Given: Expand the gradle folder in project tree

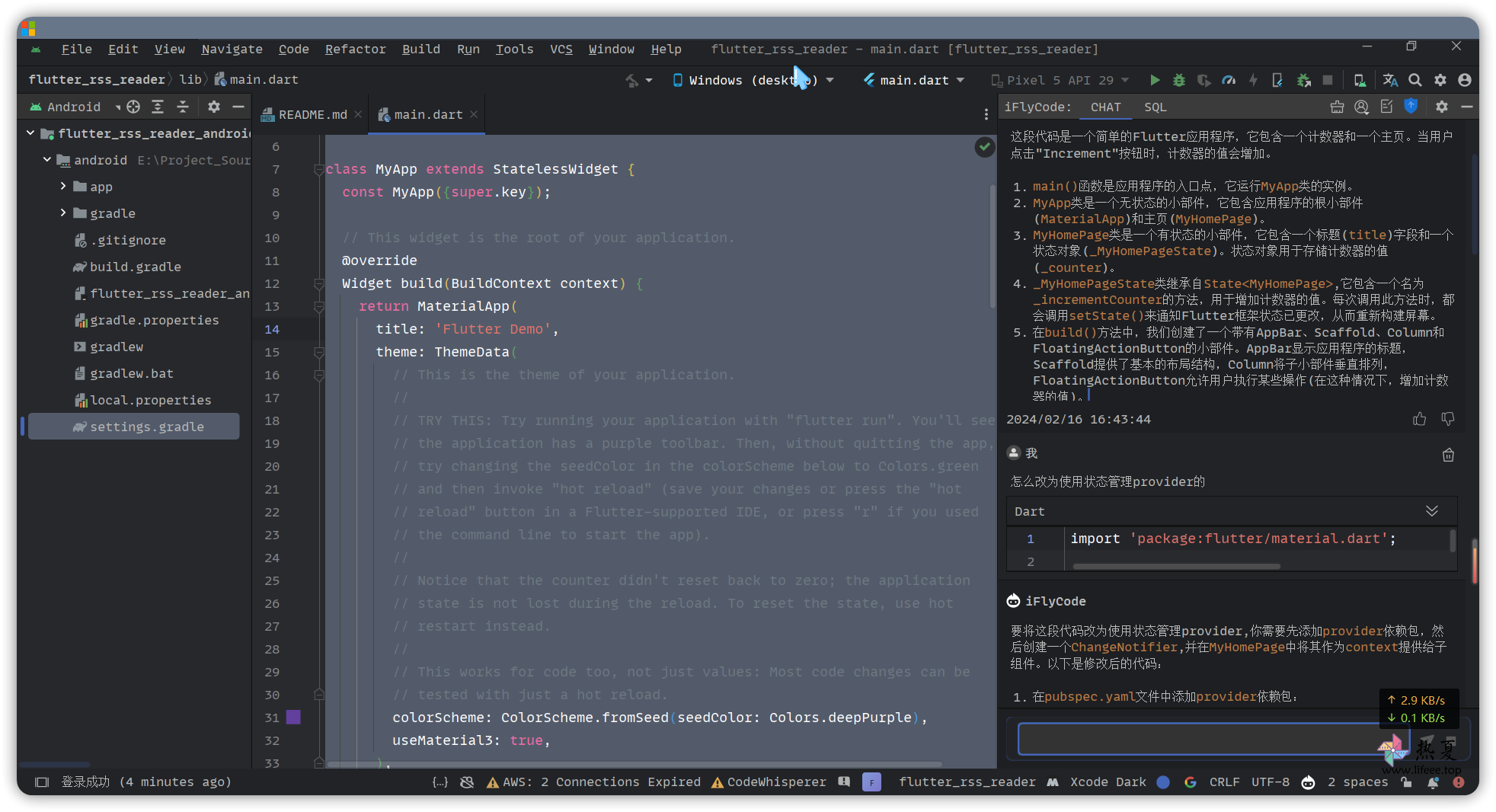Looking at the screenshot, I should [63, 213].
